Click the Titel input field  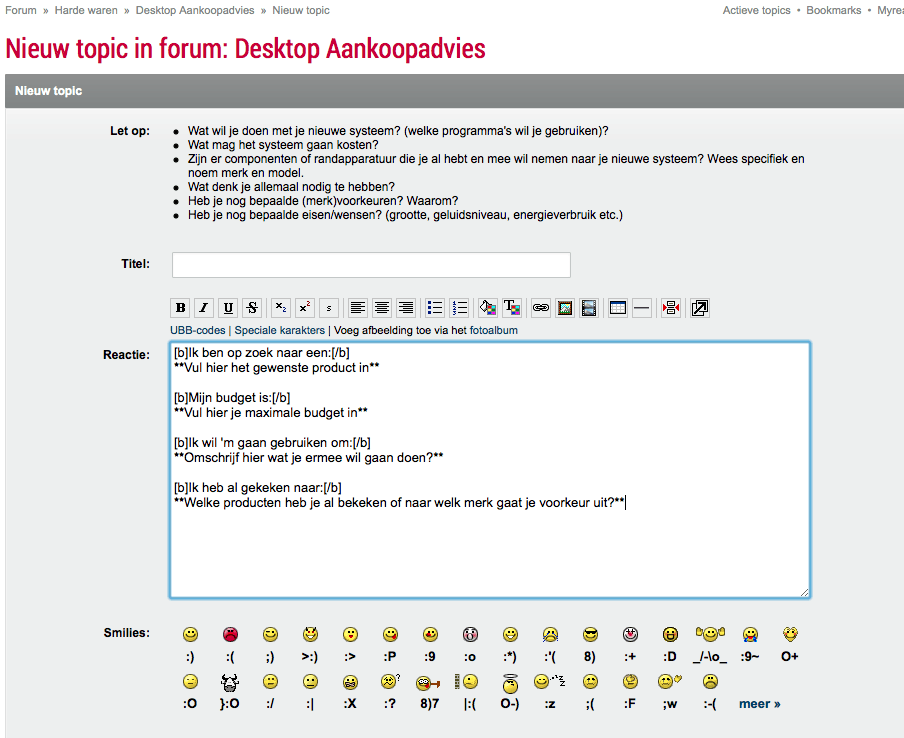pyautogui.click(x=371, y=265)
